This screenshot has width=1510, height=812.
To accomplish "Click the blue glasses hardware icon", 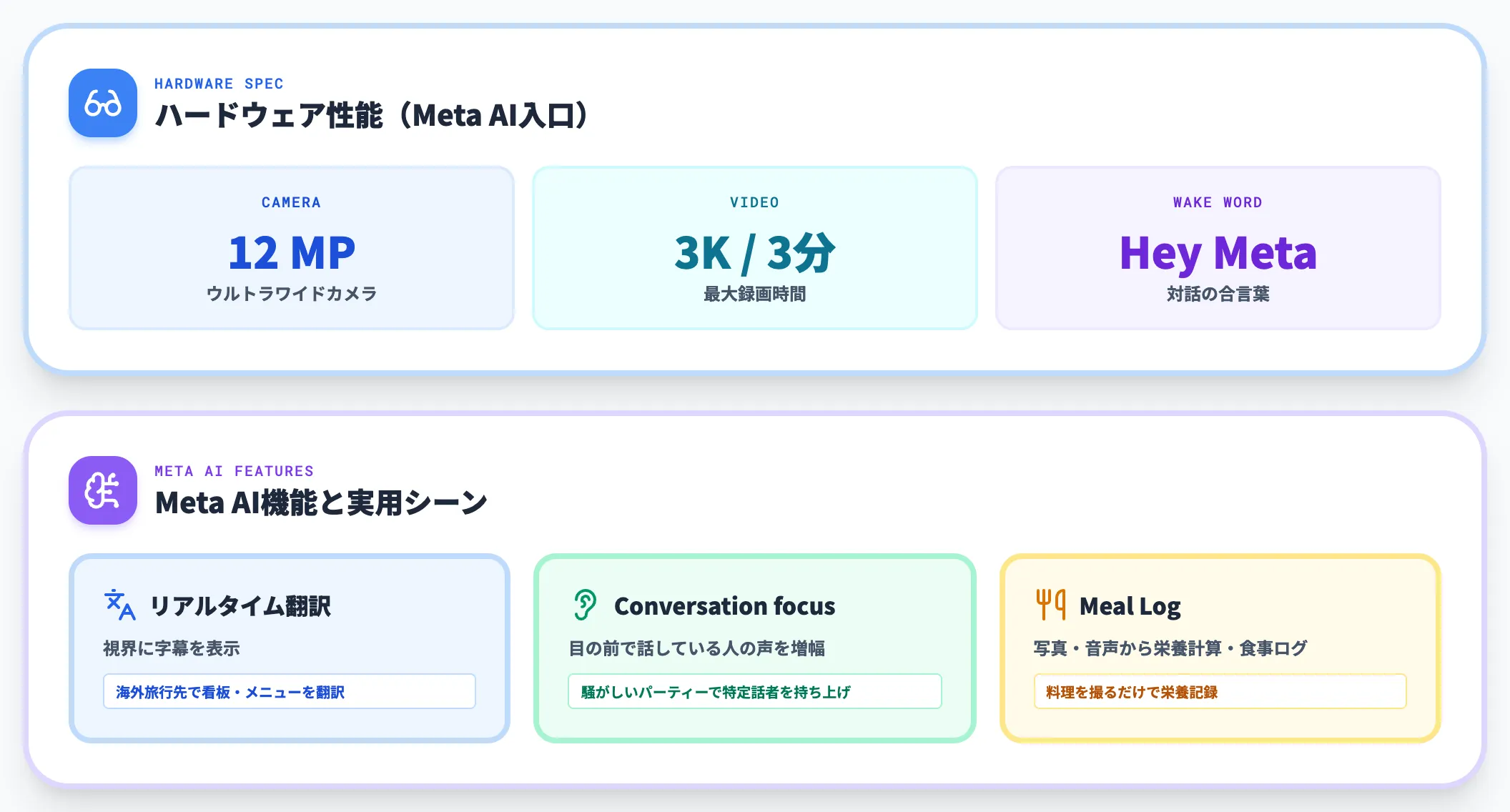I will click(x=103, y=103).
